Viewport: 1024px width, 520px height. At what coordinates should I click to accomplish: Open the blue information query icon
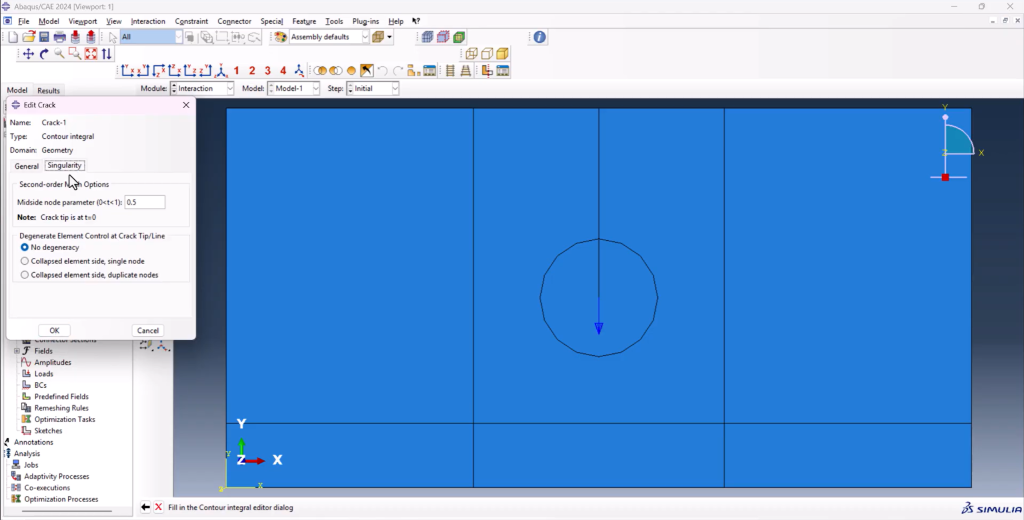click(539, 37)
